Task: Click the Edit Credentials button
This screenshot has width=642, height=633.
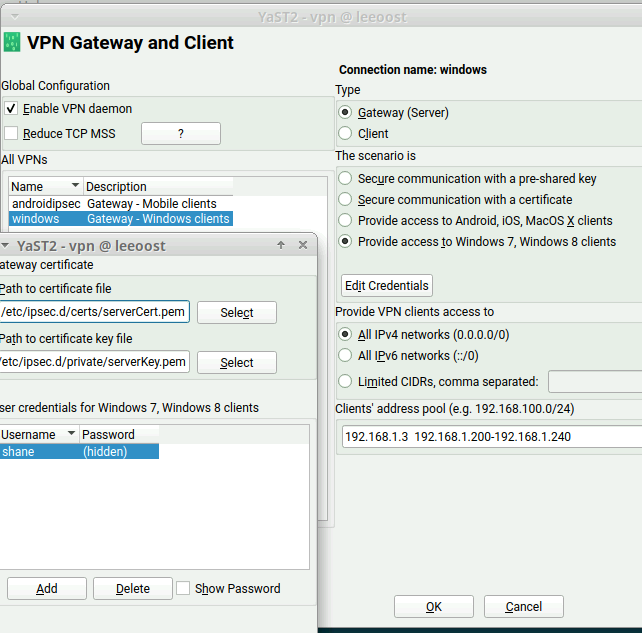Action: point(387,286)
